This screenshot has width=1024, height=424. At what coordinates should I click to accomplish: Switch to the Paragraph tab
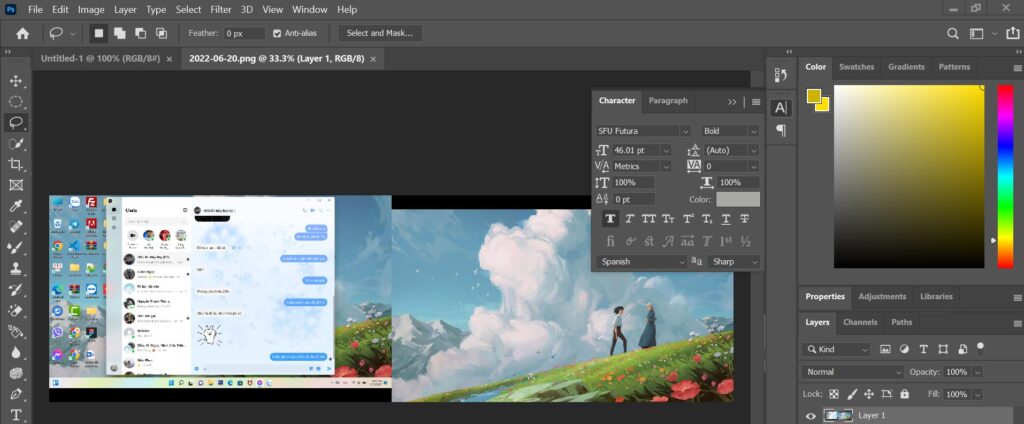(667, 101)
